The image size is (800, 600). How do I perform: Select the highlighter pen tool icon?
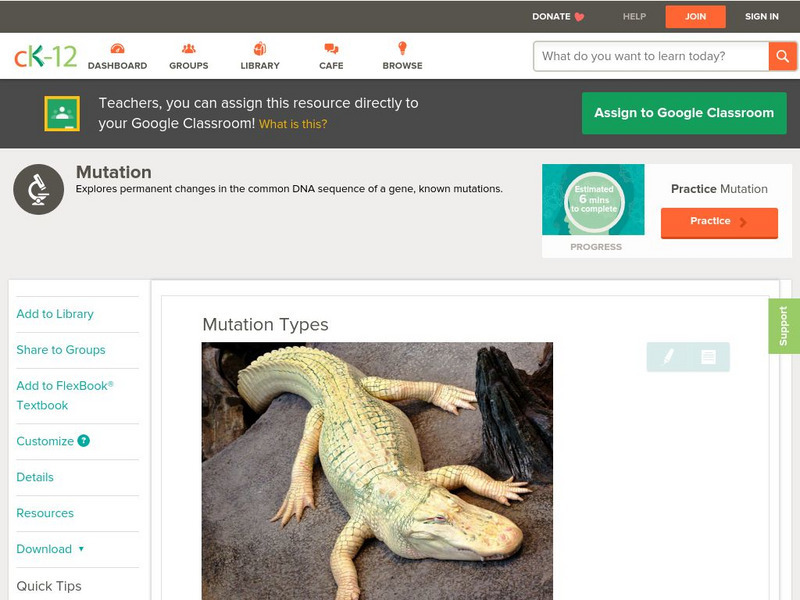coord(668,356)
